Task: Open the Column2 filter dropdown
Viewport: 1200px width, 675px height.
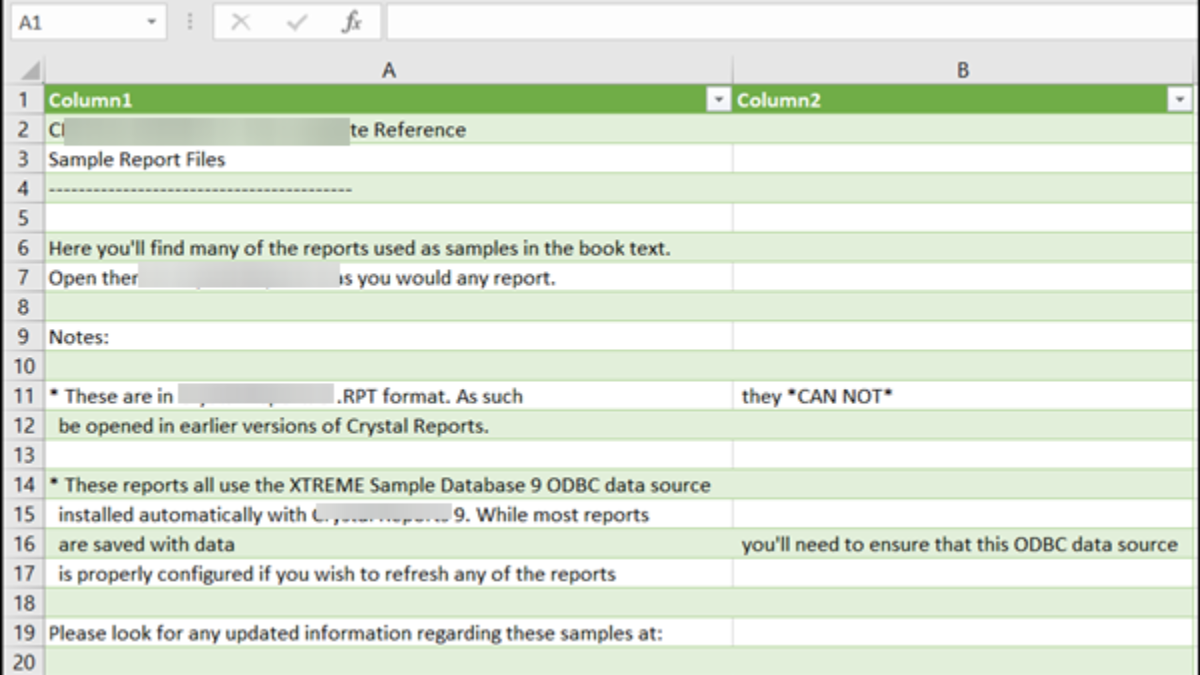Action: coord(1181,100)
